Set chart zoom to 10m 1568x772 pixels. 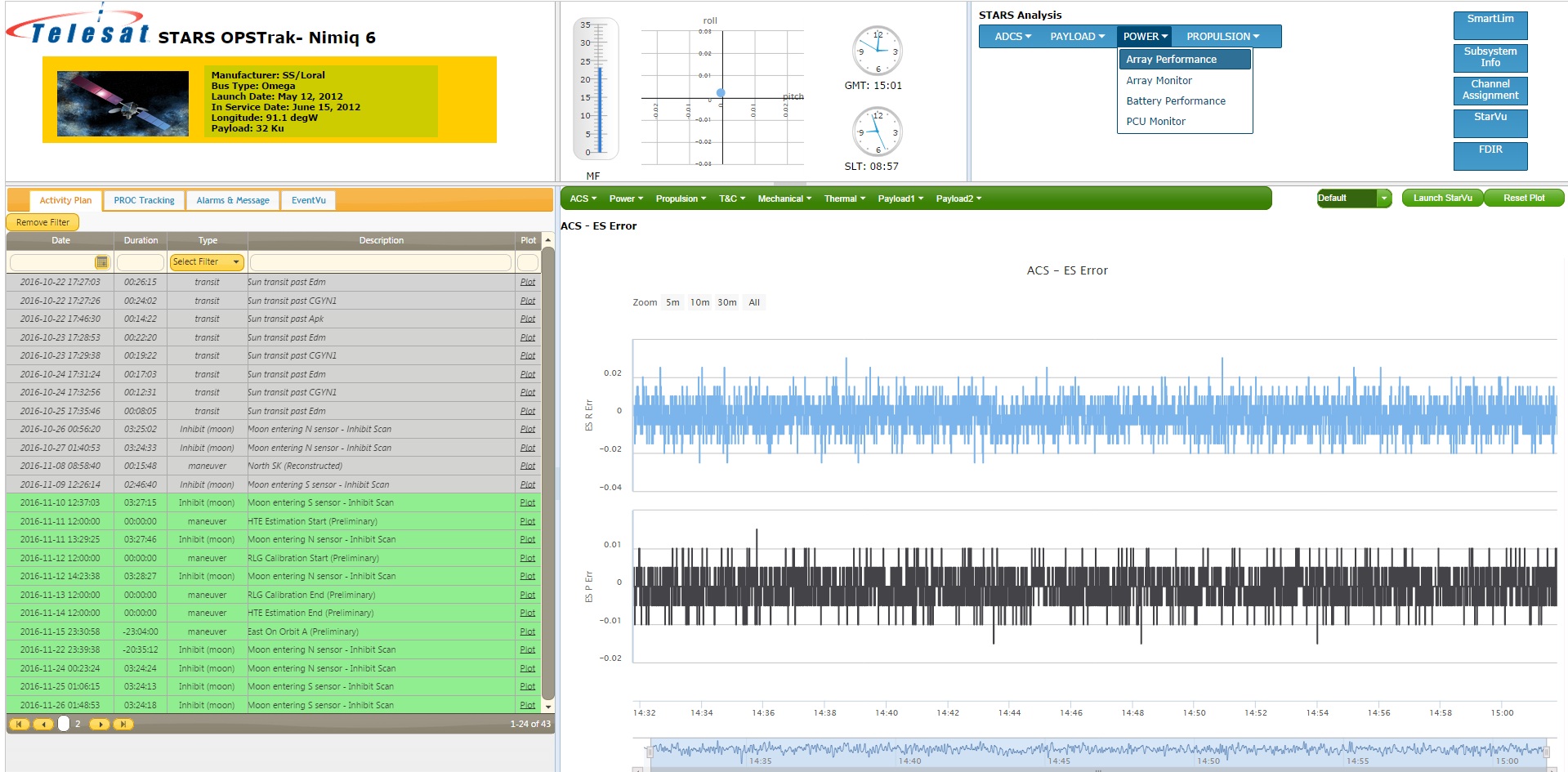699,302
